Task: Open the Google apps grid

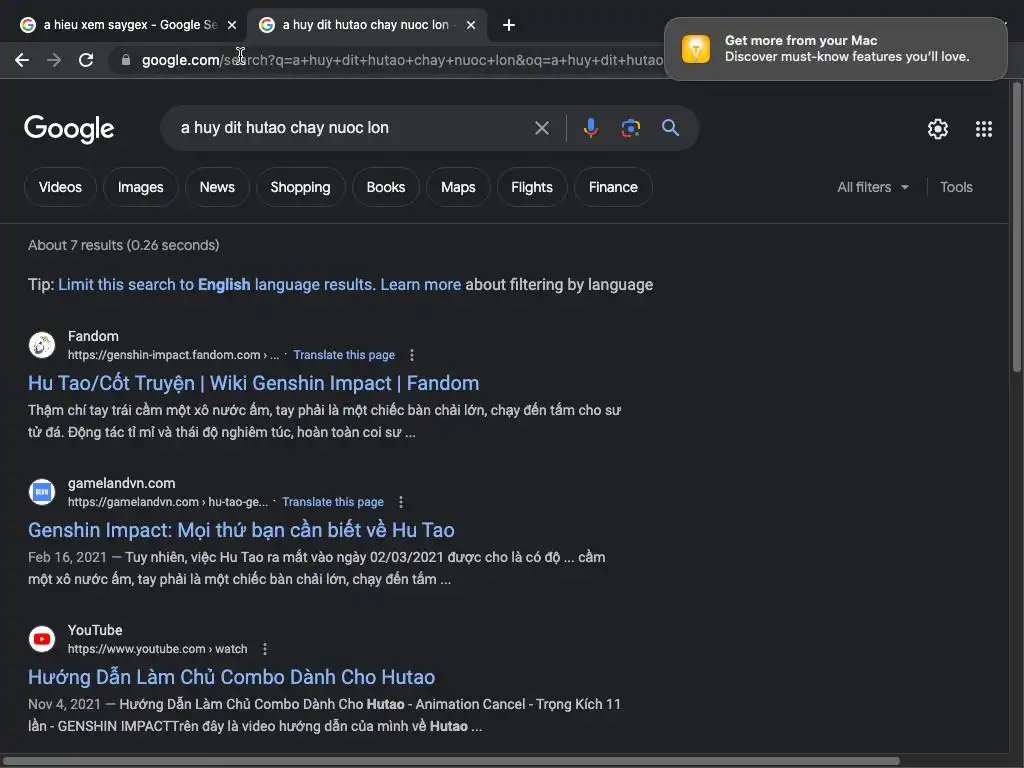Action: coord(984,129)
